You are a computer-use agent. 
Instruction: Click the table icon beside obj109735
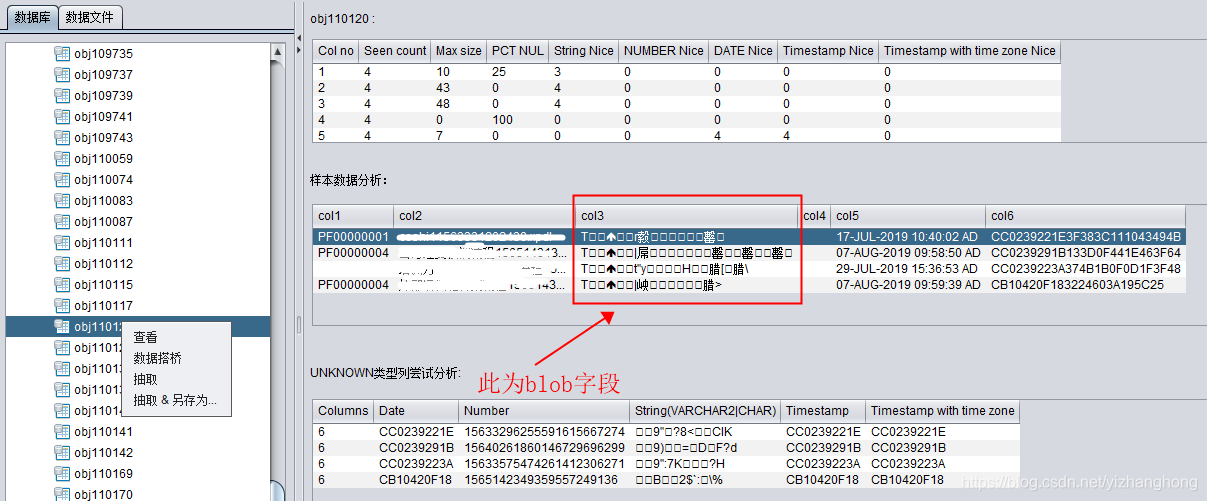coord(61,54)
